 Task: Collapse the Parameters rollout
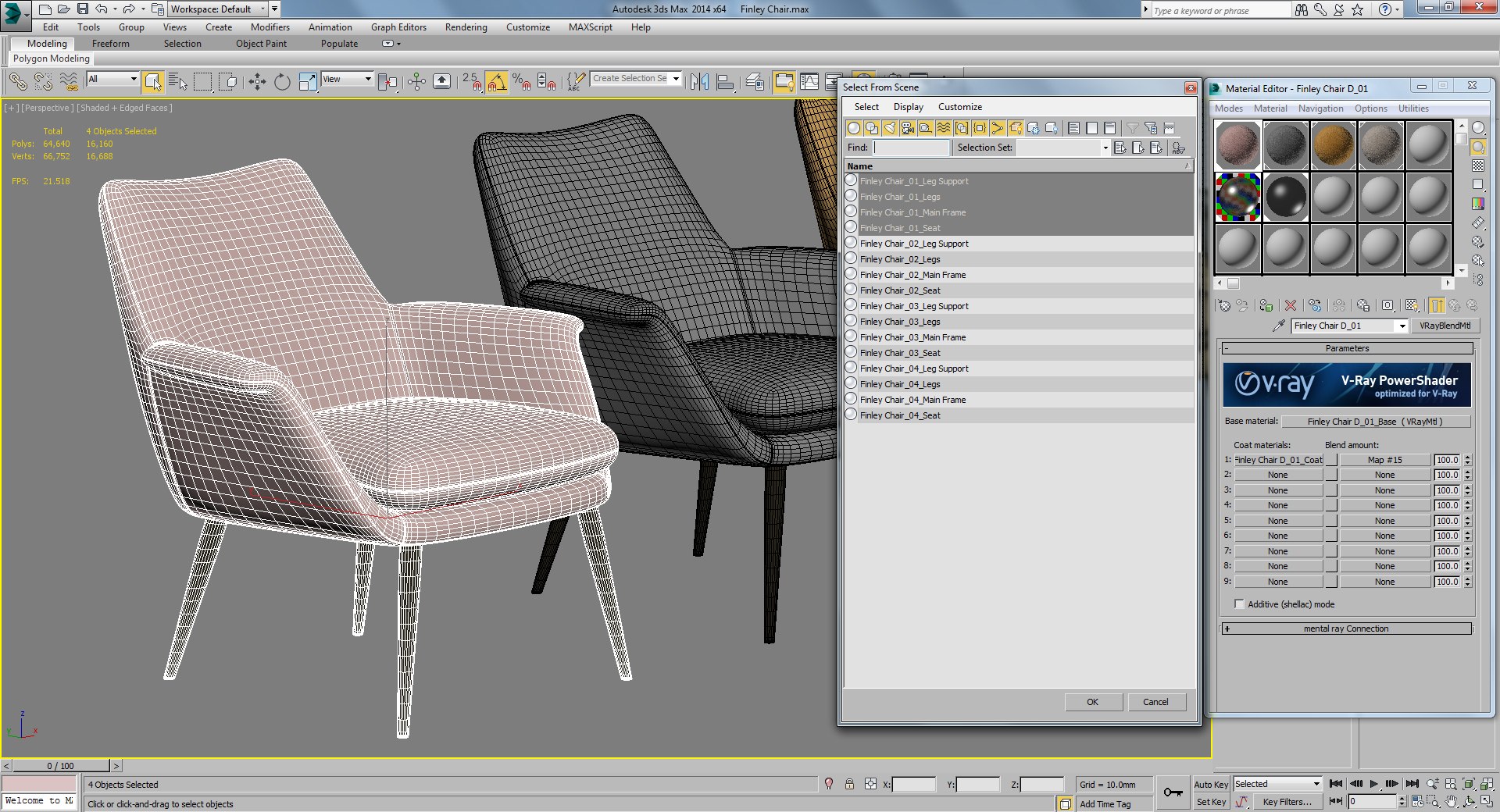pos(1348,348)
